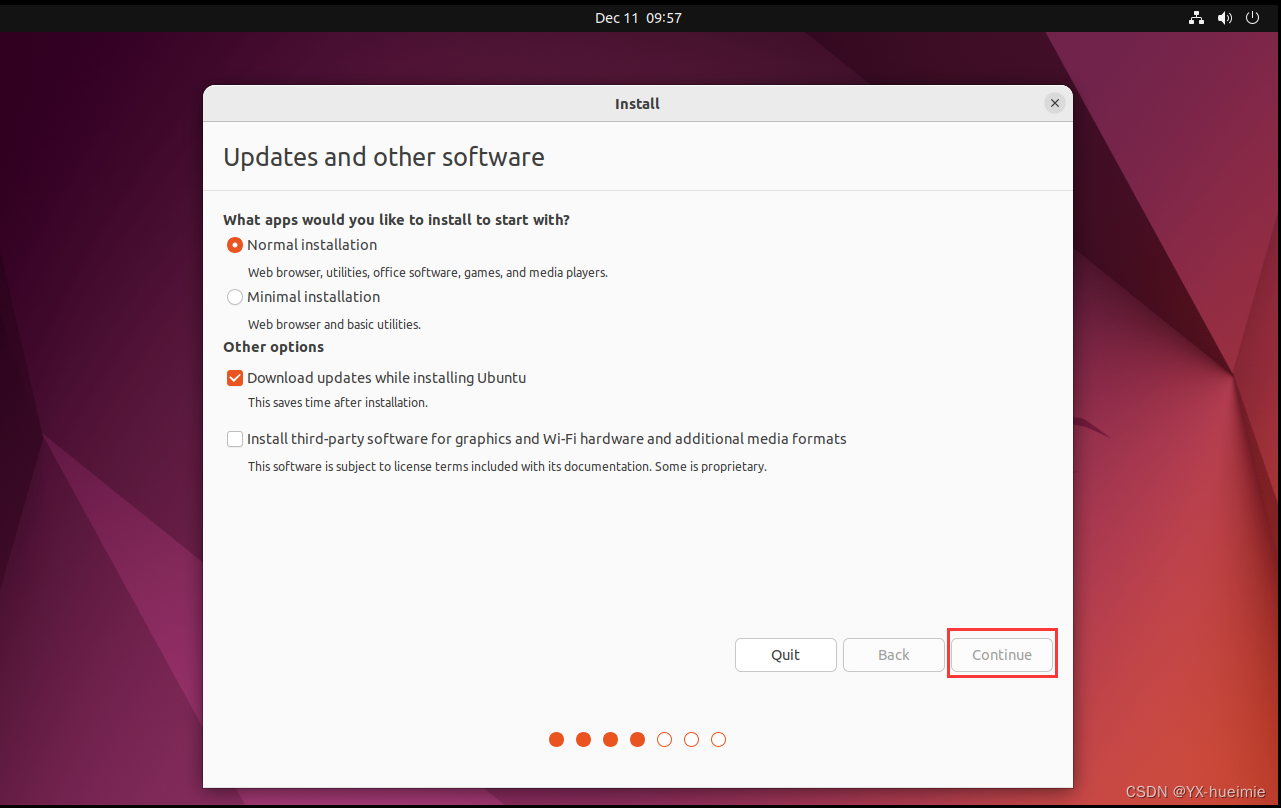Select Normal installation

pyautogui.click(x=234, y=244)
